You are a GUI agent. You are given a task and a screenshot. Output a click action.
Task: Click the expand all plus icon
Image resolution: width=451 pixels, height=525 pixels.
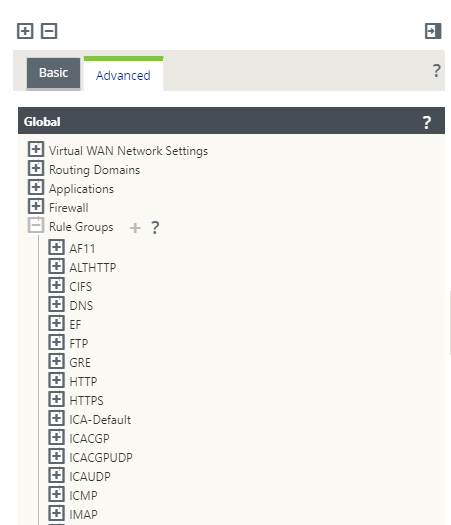click(x=25, y=31)
